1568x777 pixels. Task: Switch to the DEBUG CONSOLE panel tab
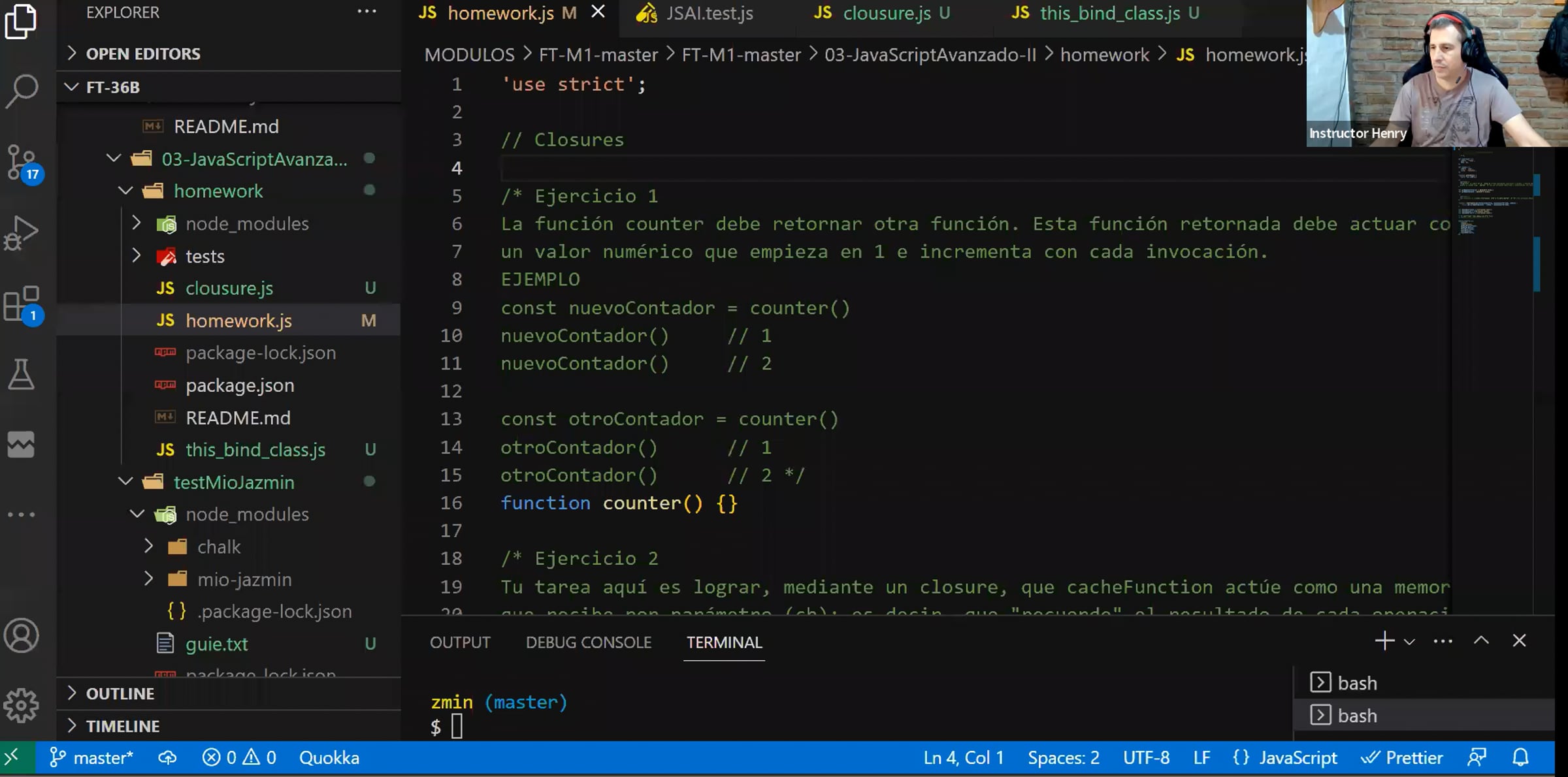tap(588, 642)
